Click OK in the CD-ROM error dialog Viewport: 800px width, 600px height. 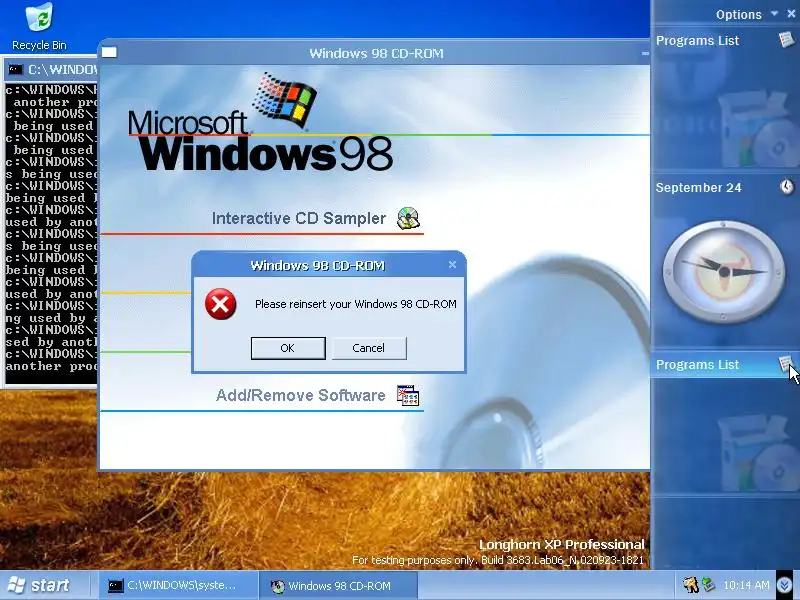coord(288,348)
